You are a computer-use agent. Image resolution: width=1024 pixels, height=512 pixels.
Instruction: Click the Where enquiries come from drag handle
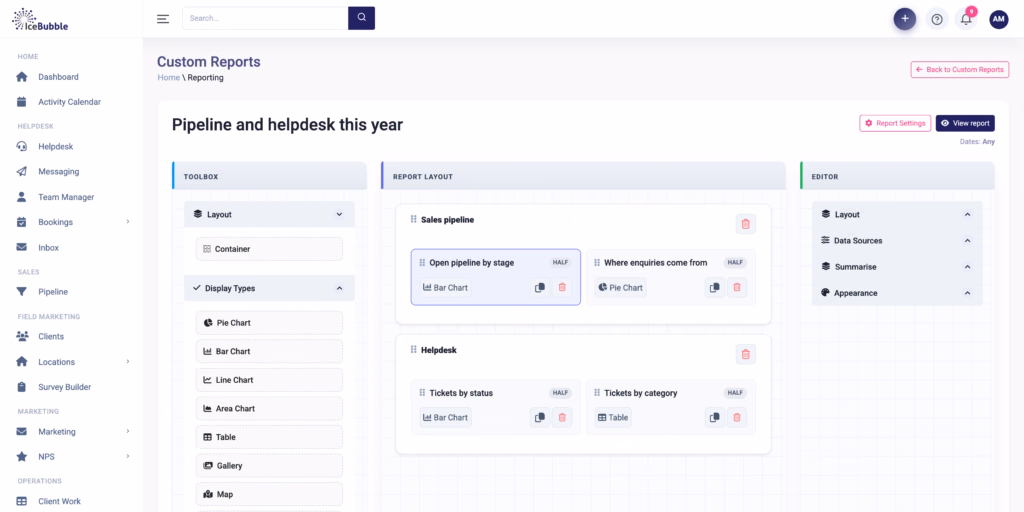point(597,263)
